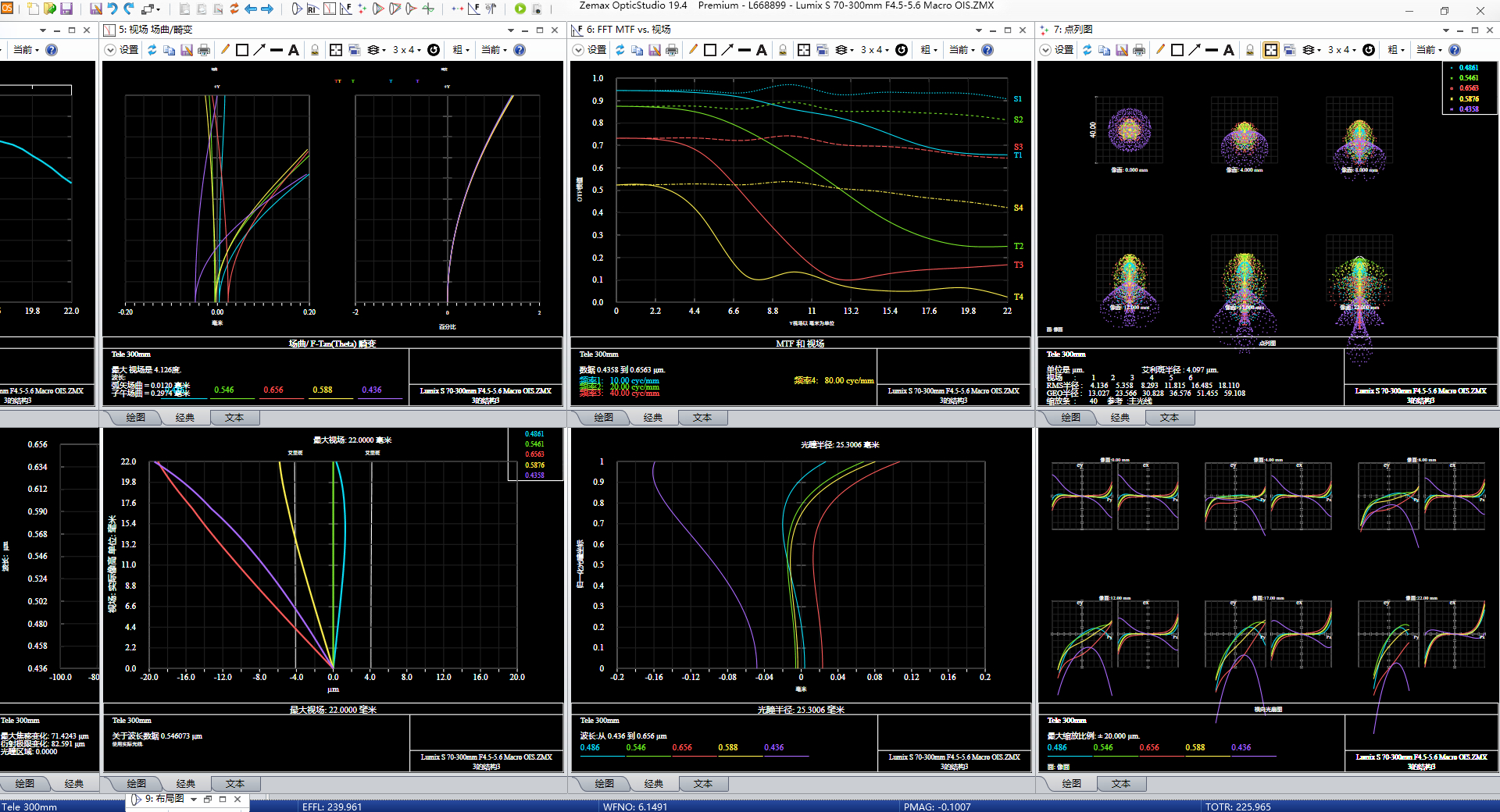Image resolution: width=1500 pixels, height=812 pixels.
Task: Click EFFL: 239.961 in the status bar
Action: 332,807
